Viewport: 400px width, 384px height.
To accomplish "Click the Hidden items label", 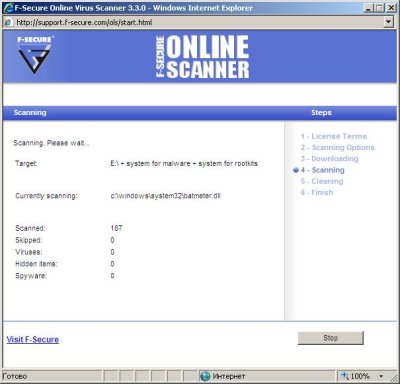I will (36, 264).
